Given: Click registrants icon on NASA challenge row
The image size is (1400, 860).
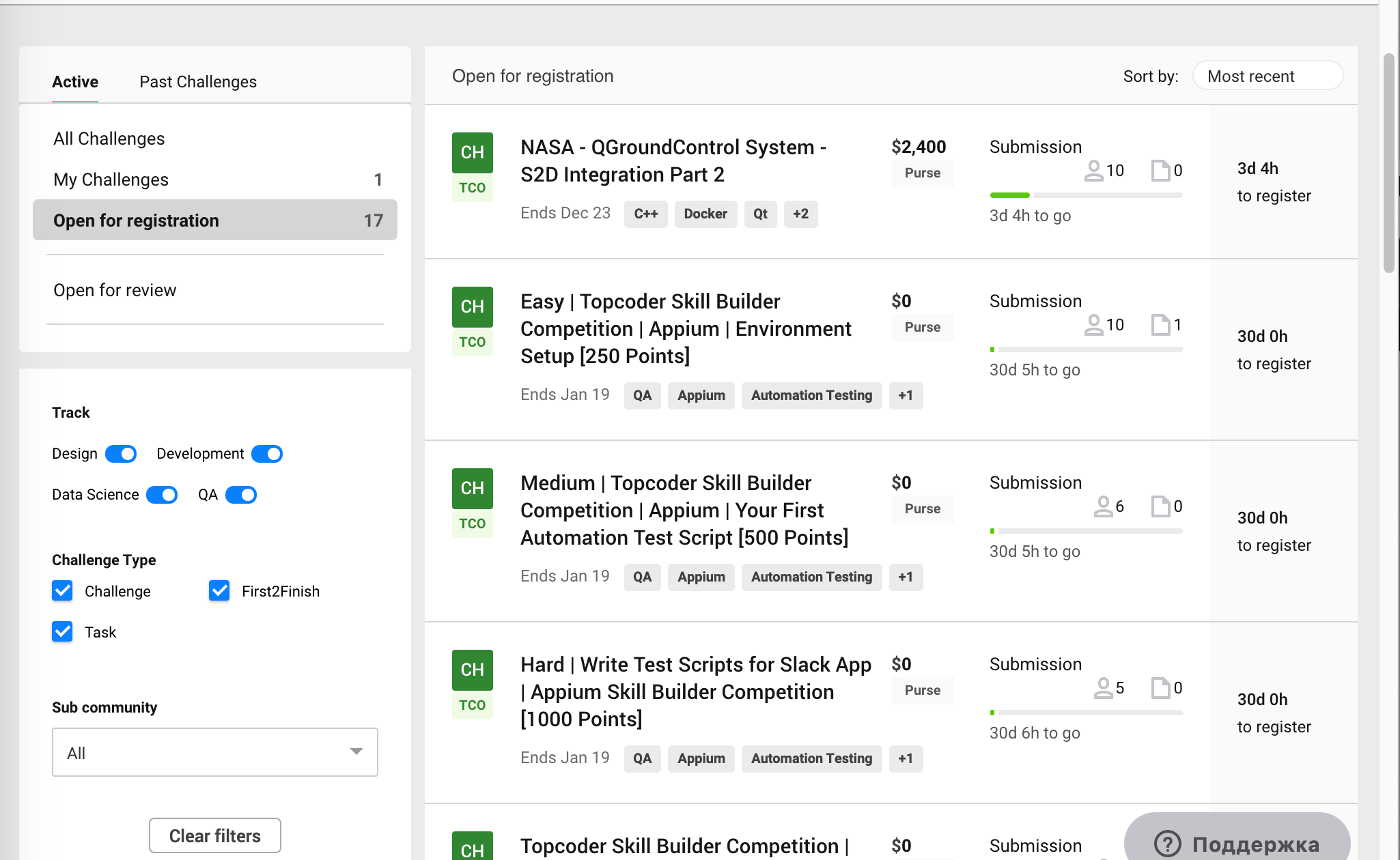Looking at the screenshot, I should (x=1093, y=171).
